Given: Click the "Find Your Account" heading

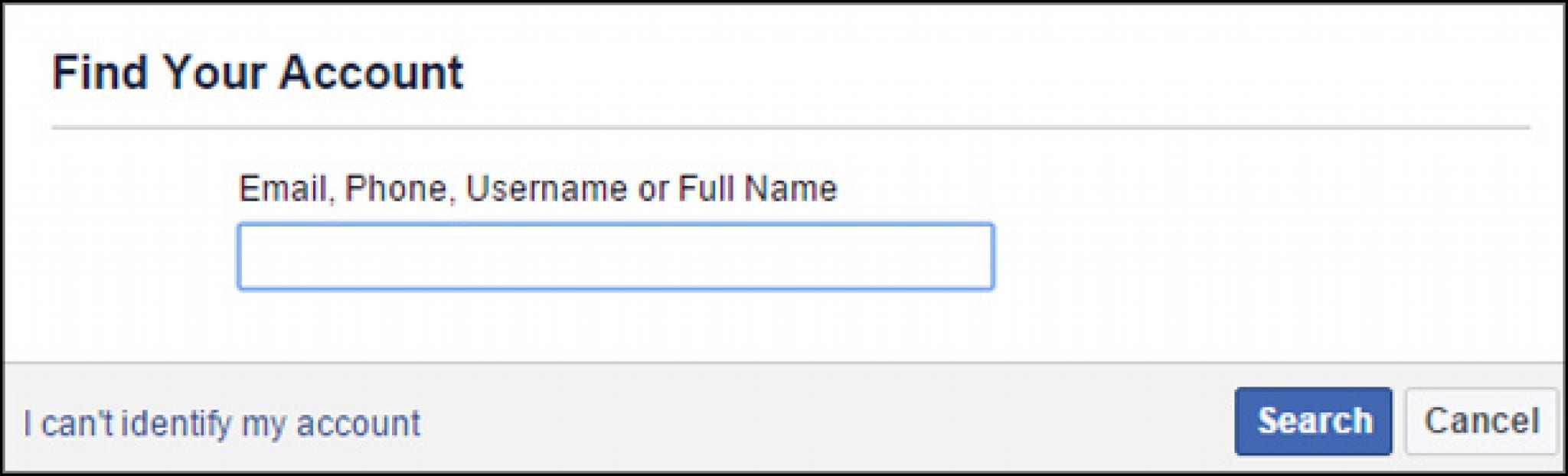Looking at the screenshot, I should 257,73.
